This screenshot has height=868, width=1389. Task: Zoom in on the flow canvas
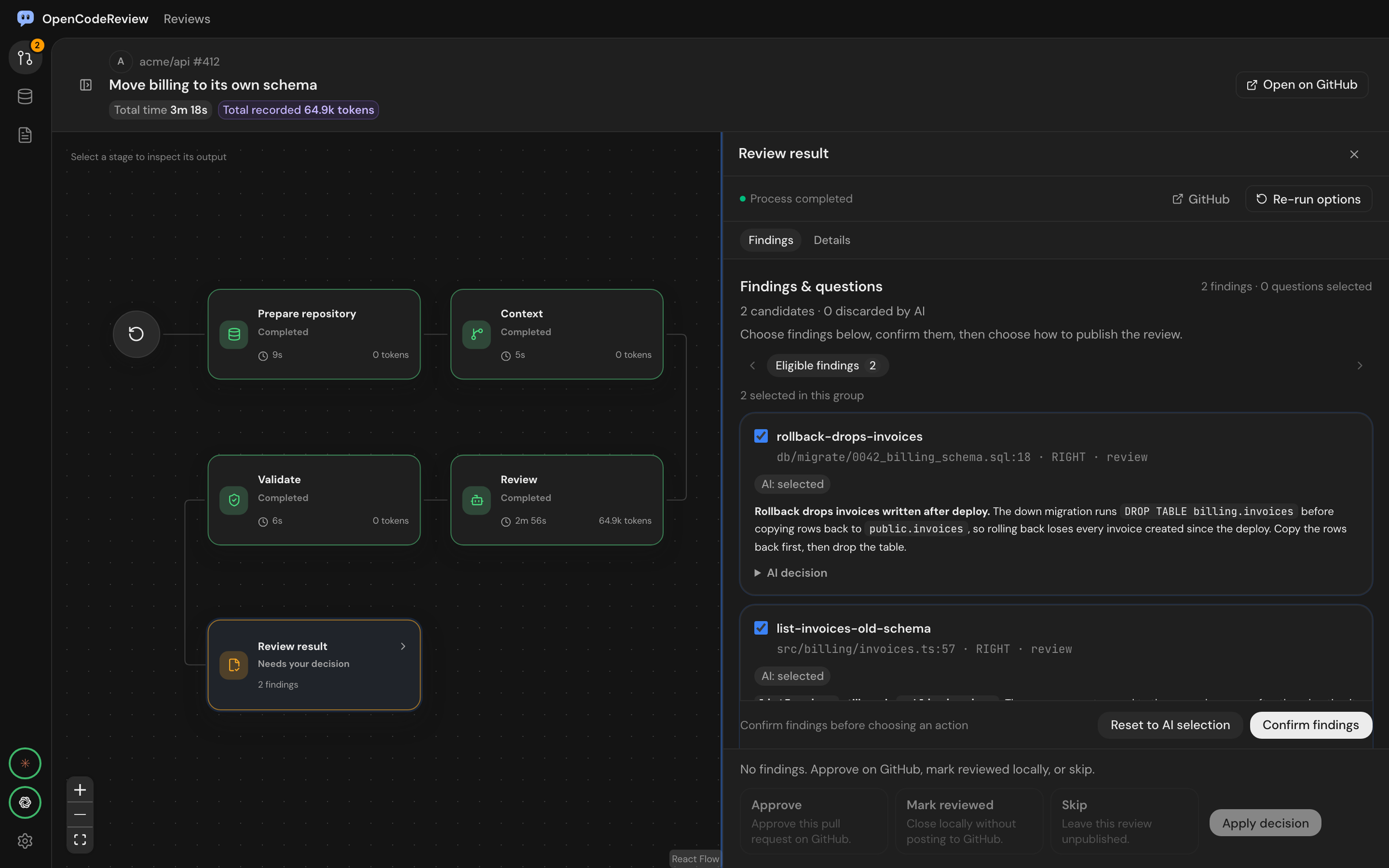pyautogui.click(x=80, y=789)
